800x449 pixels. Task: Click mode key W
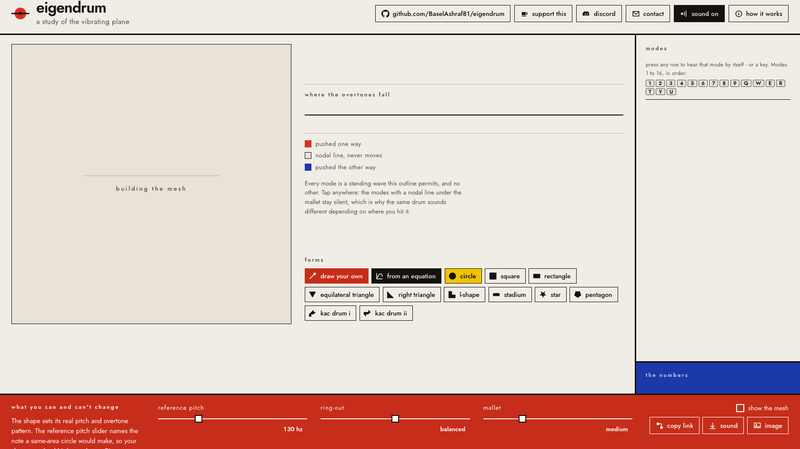tap(758, 83)
